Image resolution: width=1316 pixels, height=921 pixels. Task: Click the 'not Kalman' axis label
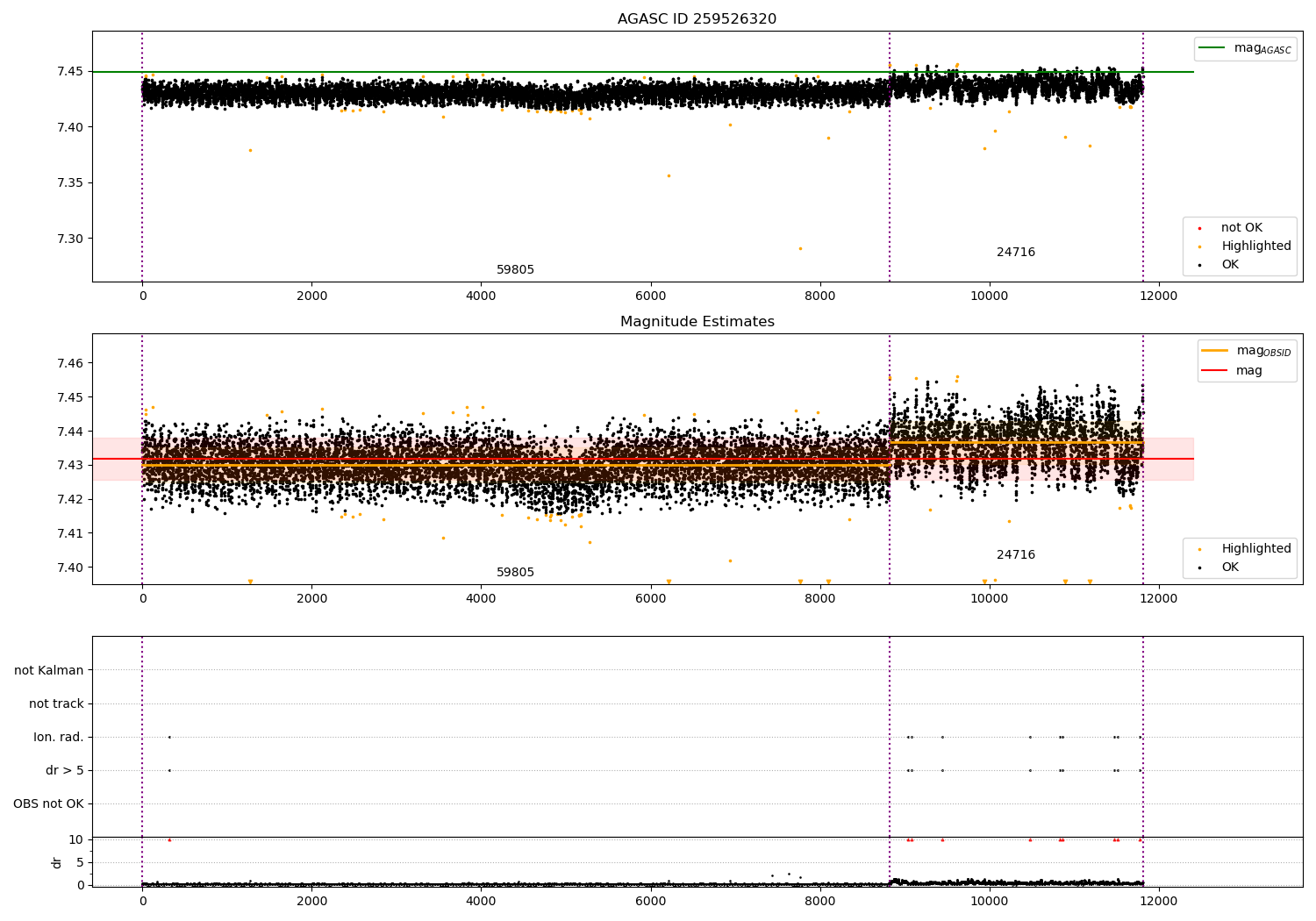(49, 670)
